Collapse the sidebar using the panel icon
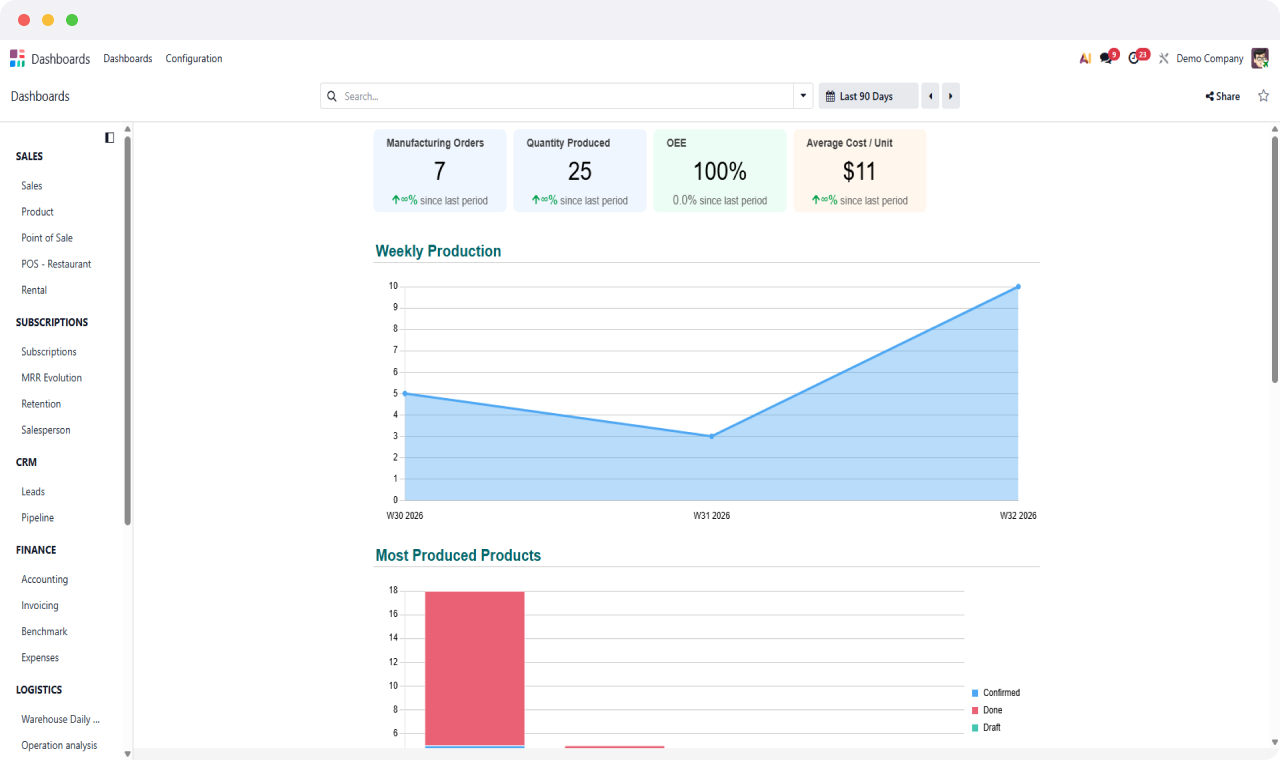1280x760 pixels. (110, 137)
